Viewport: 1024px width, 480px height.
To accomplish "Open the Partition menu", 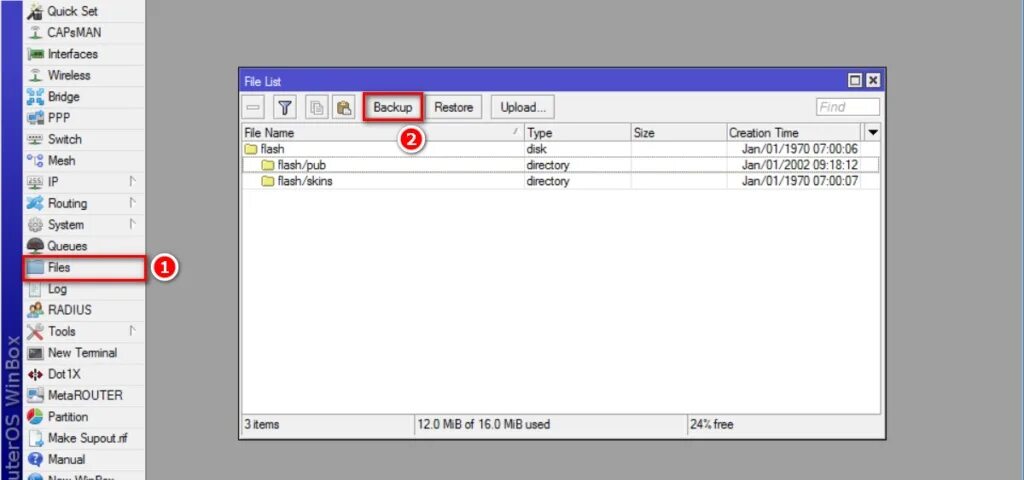I will tap(84, 417).
